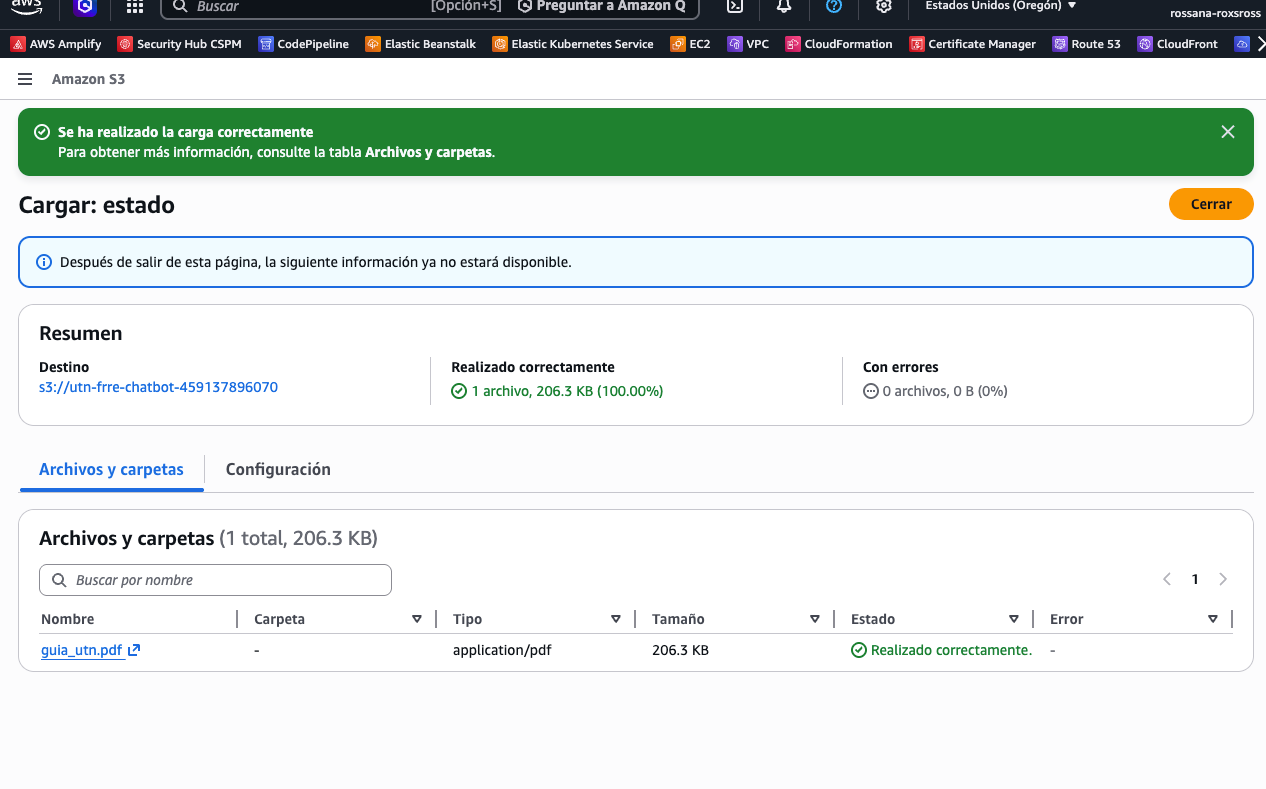Select page 1 in pagination
Screen dimensions: 1266x789
point(1195,579)
